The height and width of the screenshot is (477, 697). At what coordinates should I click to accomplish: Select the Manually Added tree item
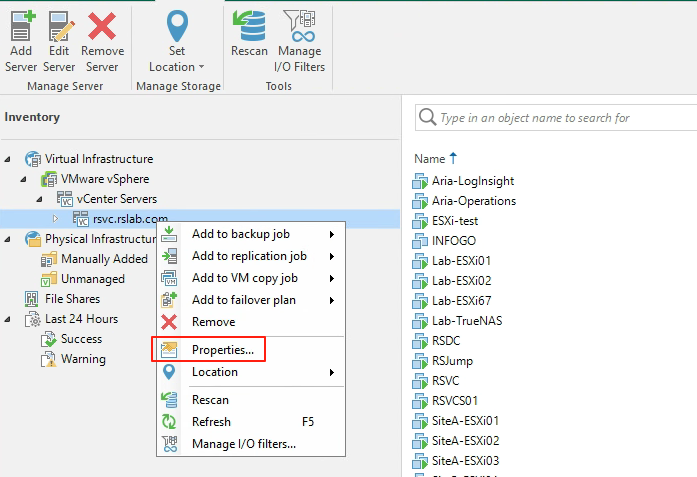pos(94,259)
